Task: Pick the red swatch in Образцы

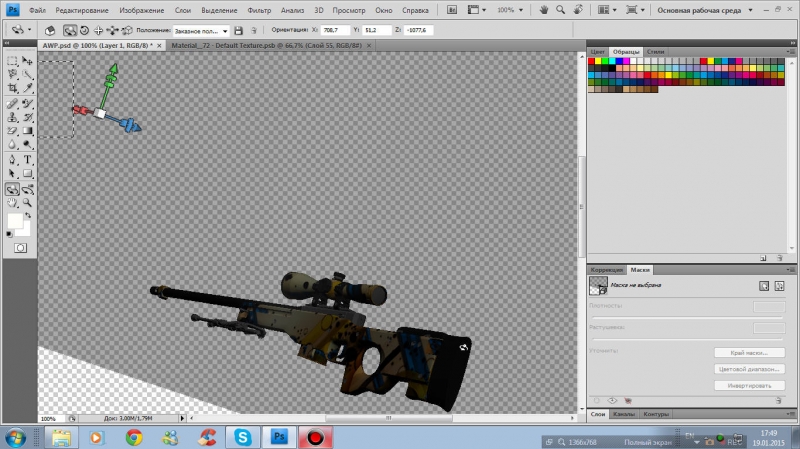Action: (591, 61)
